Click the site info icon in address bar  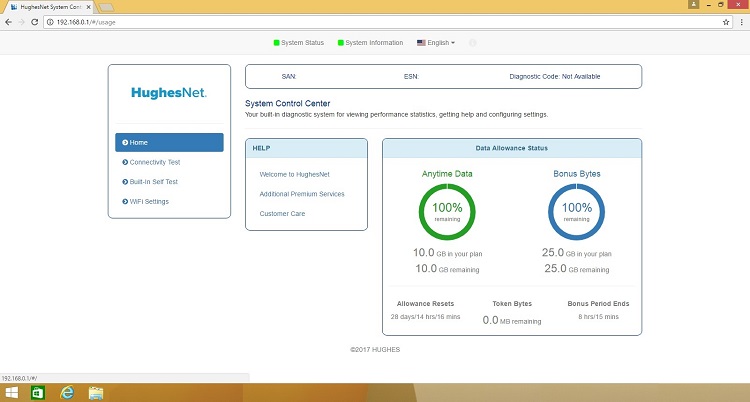tap(50, 22)
